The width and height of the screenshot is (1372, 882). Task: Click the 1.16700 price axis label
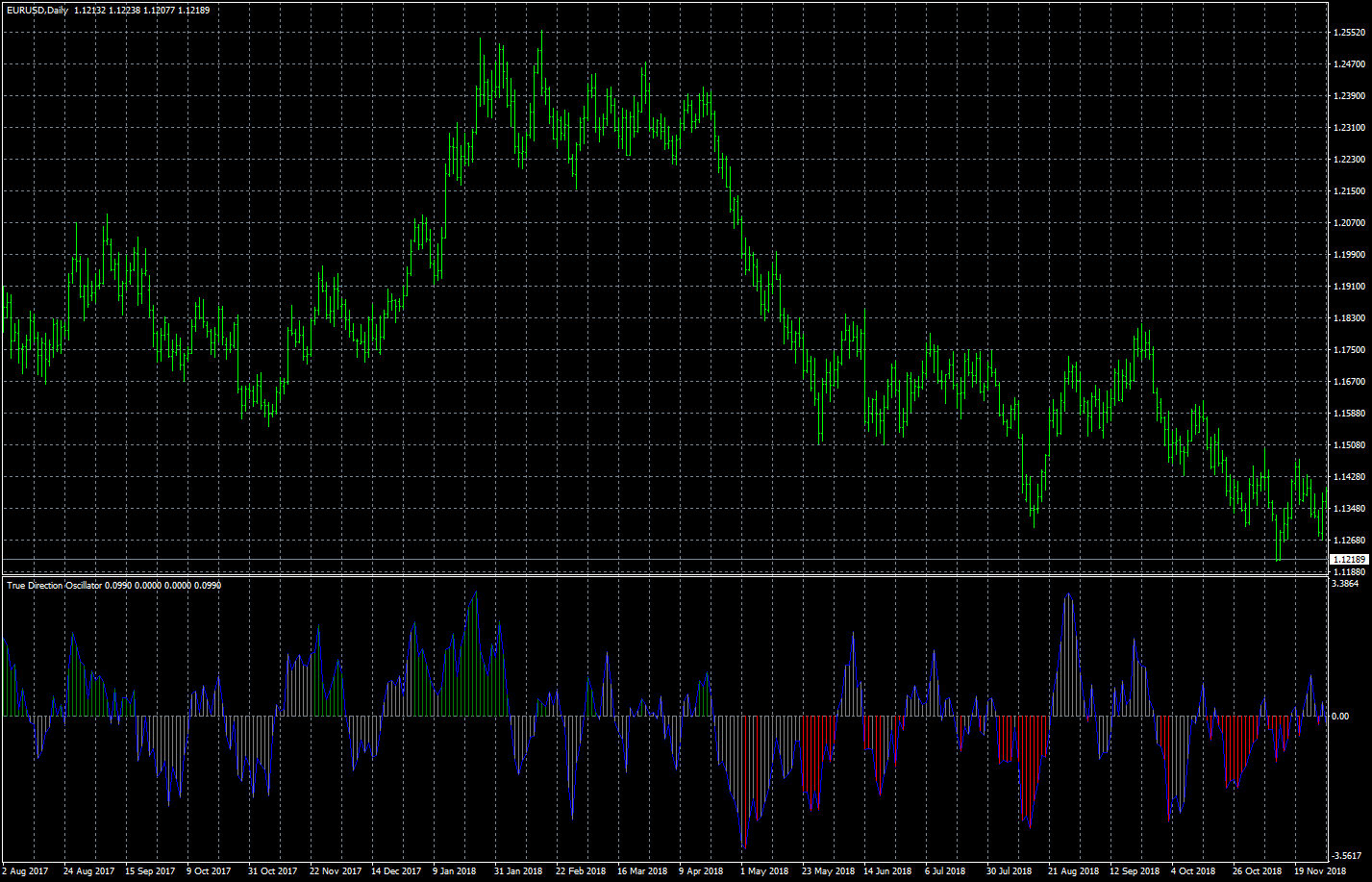pos(1350,381)
